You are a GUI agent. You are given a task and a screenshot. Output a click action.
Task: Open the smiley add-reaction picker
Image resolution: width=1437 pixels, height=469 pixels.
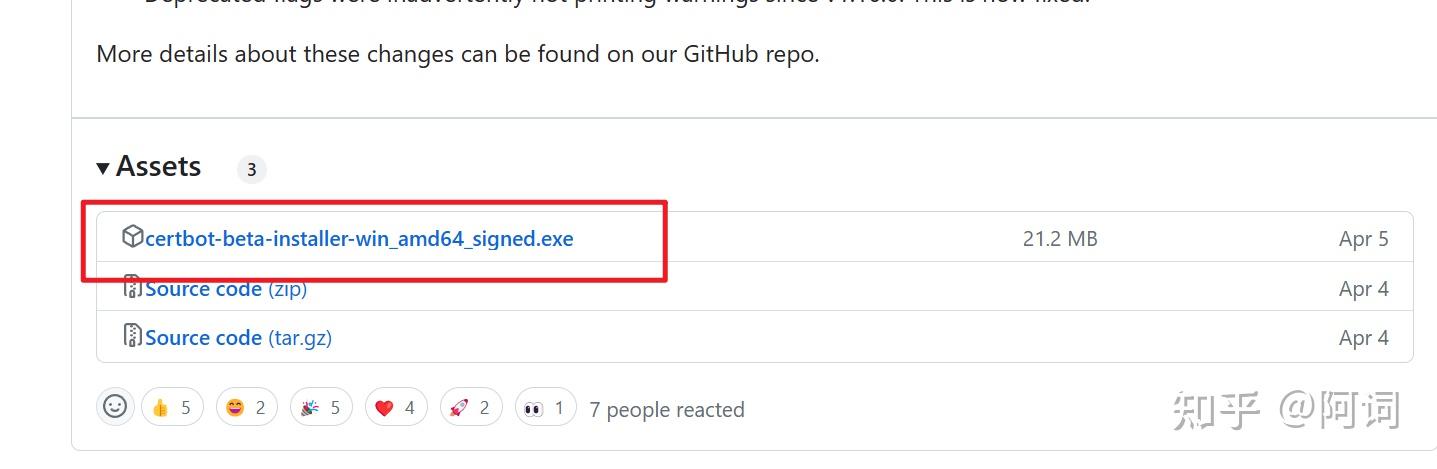click(115, 407)
